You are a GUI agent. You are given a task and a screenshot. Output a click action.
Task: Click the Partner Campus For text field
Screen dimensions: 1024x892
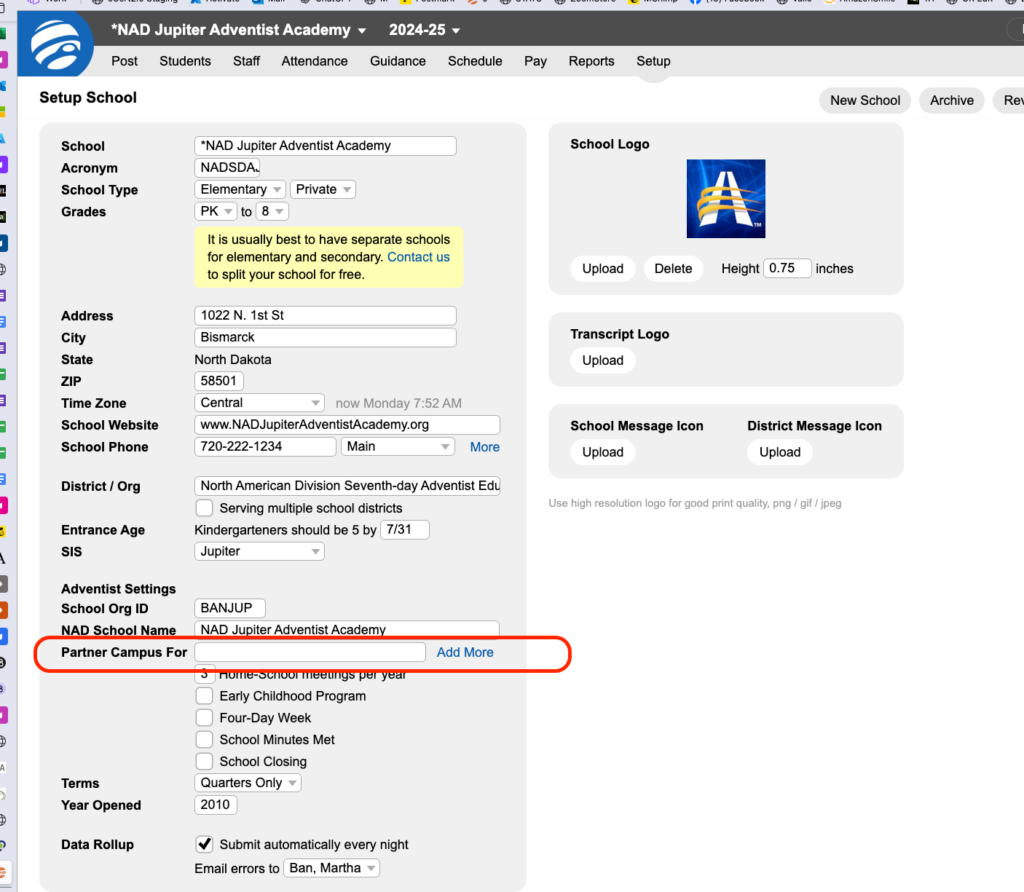click(310, 652)
